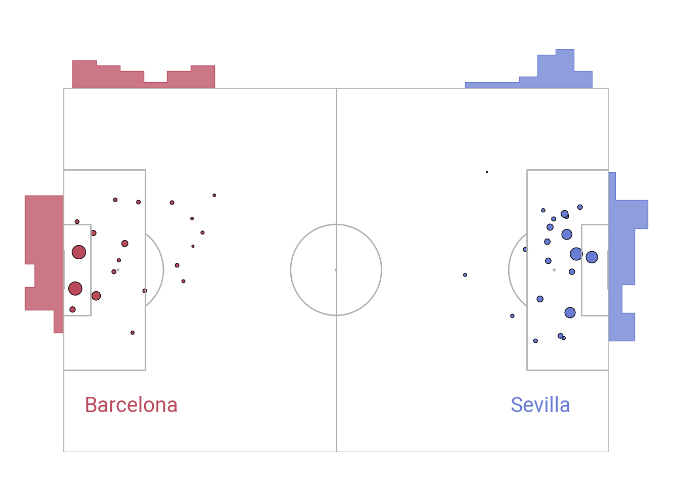Select the isolated blue shot nearest the center circle
This screenshot has height=481, width=675.
(465, 275)
